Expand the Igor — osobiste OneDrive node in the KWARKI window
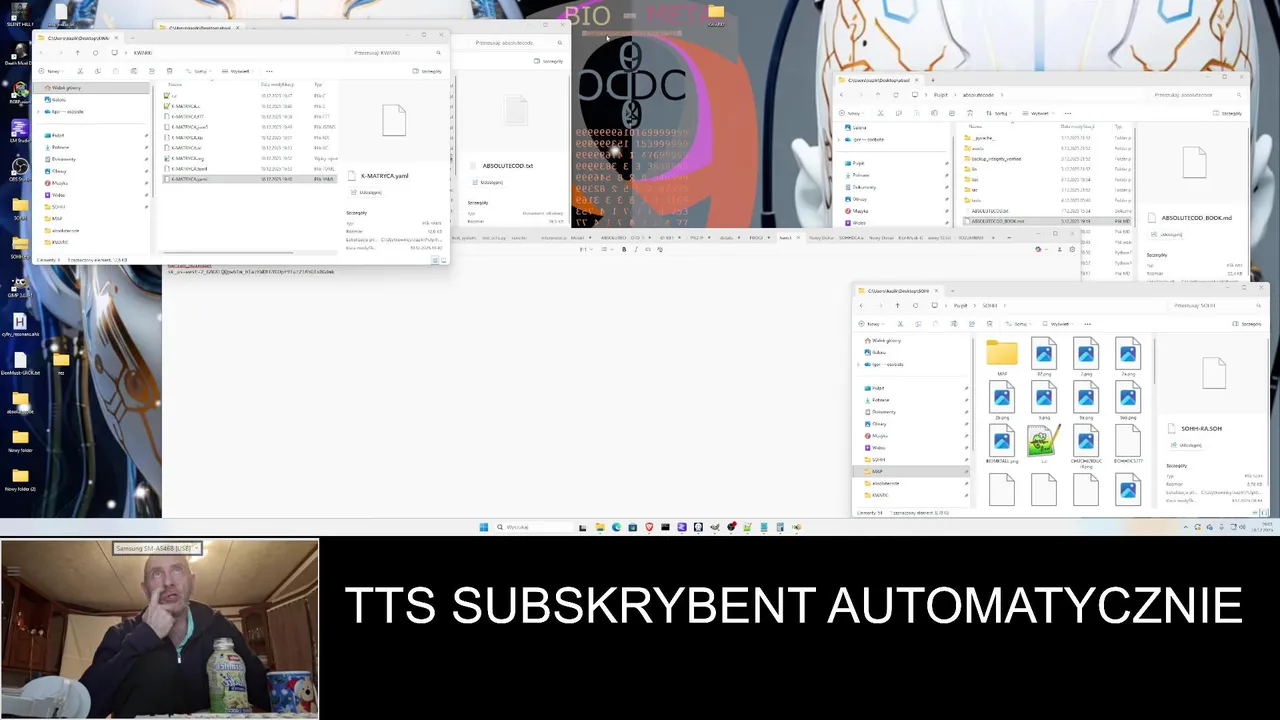 (x=38, y=111)
